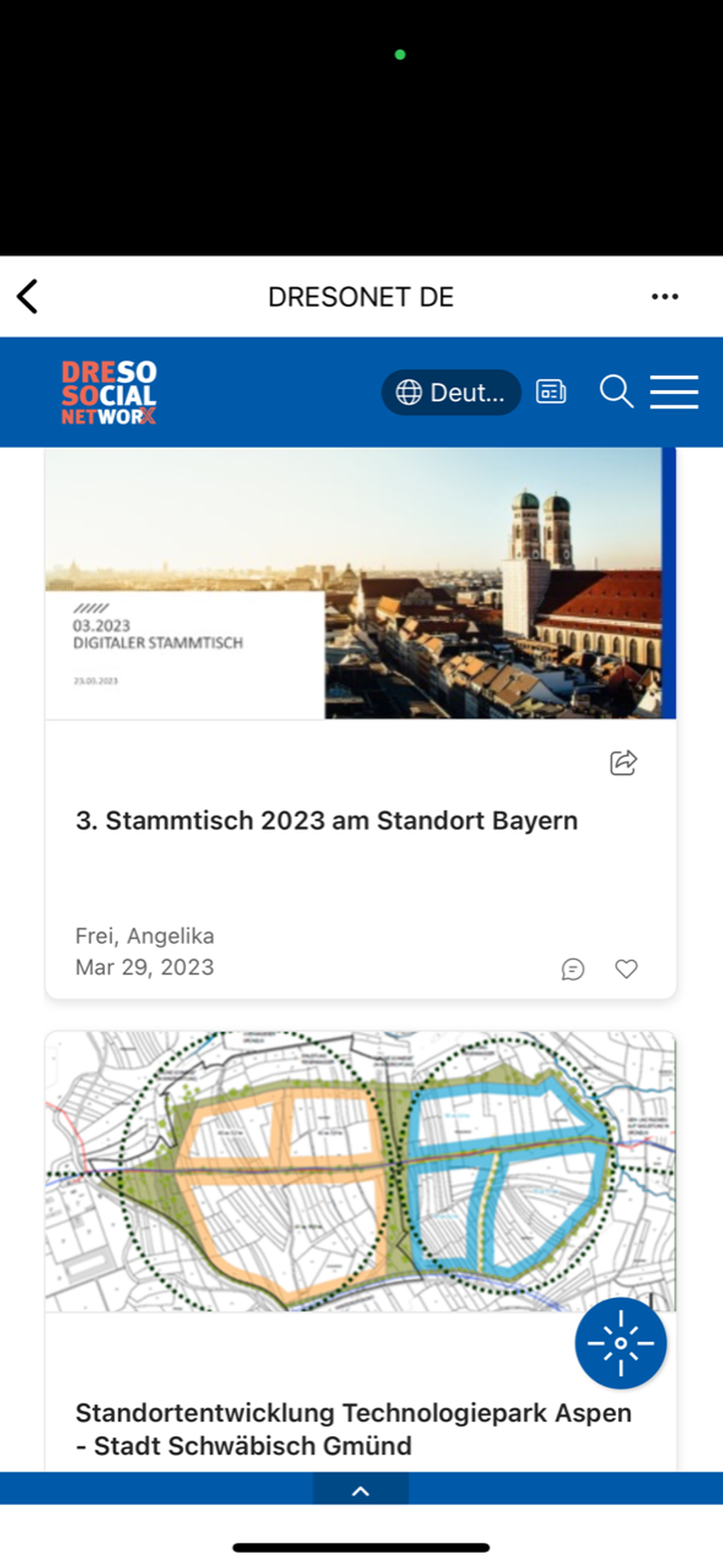Click the magnifying glass search icon
The width and height of the screenshot is (723, 1568).
tap(615, 392)
